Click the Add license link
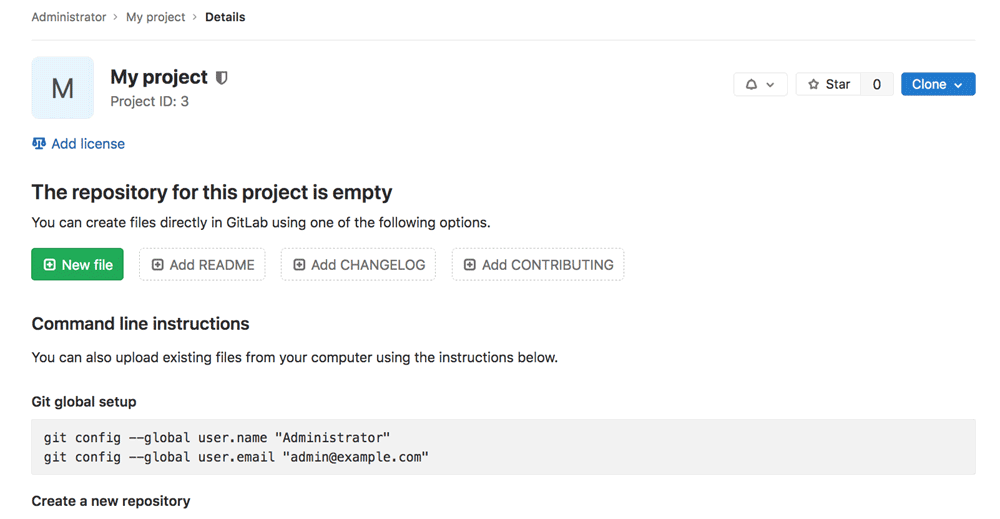1000x519 pixels. tap(88, 144)
